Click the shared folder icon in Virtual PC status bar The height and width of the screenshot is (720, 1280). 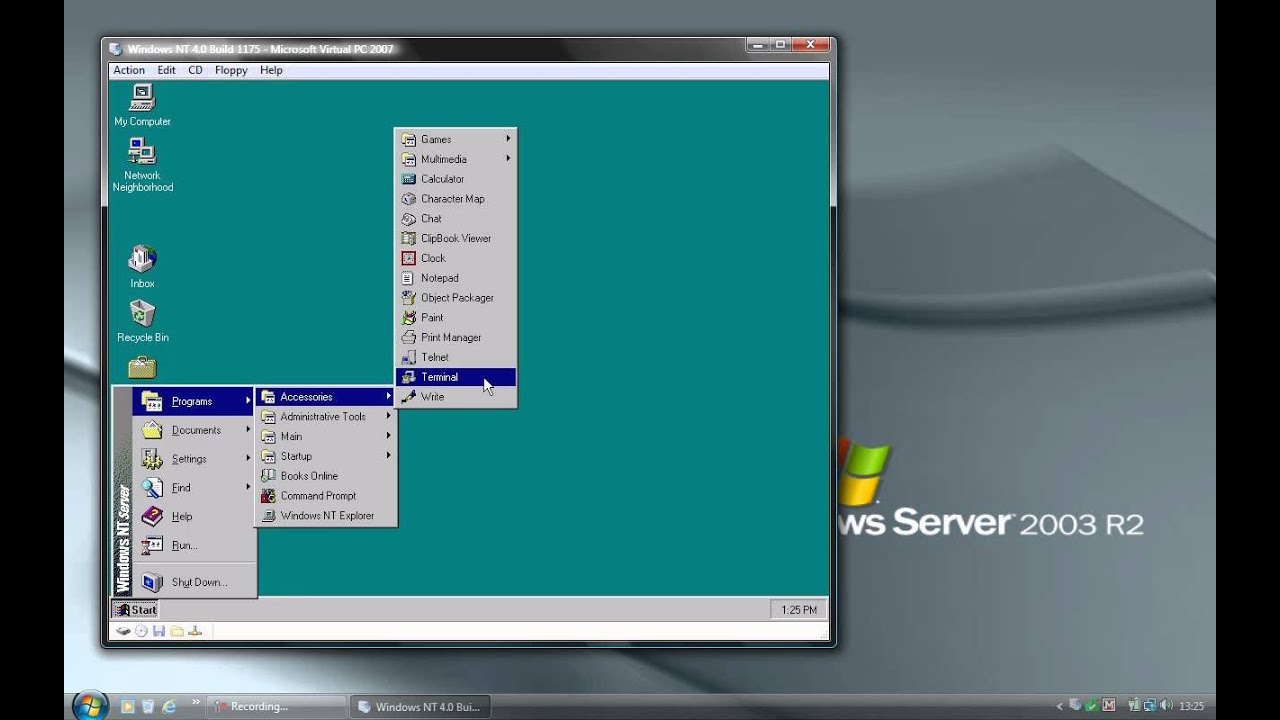point(176,631)
